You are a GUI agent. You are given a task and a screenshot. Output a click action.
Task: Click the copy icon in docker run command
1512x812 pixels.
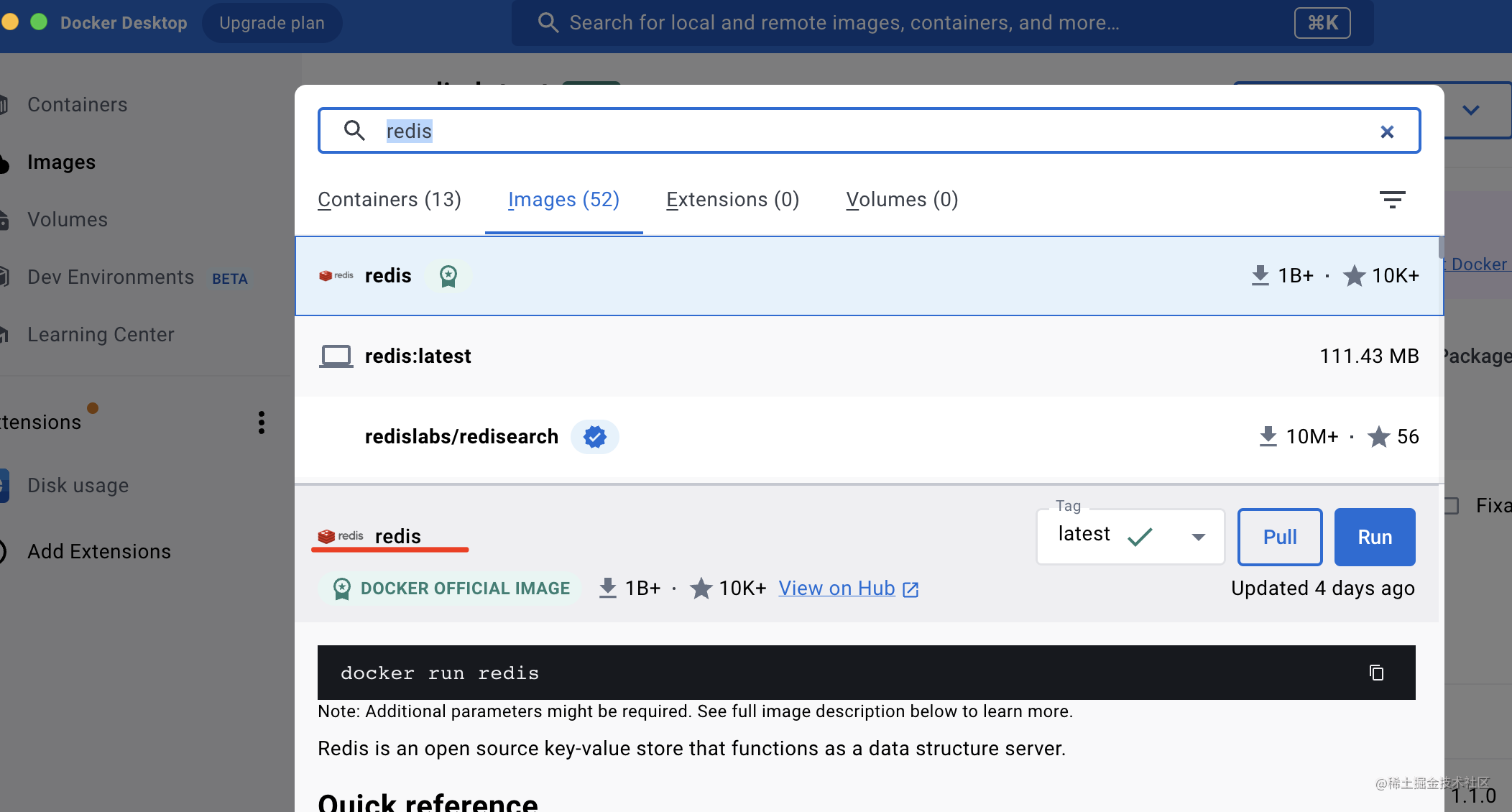pyautogui.click(x=1376, y=673)
